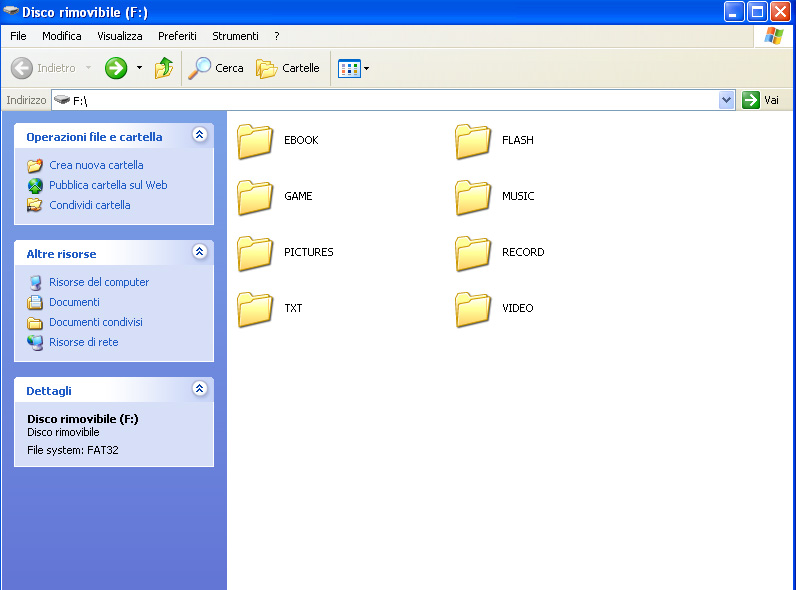Screen dimensions: 796x590
Task: Open the Risorse del computer link
Action: pos(99,282)
